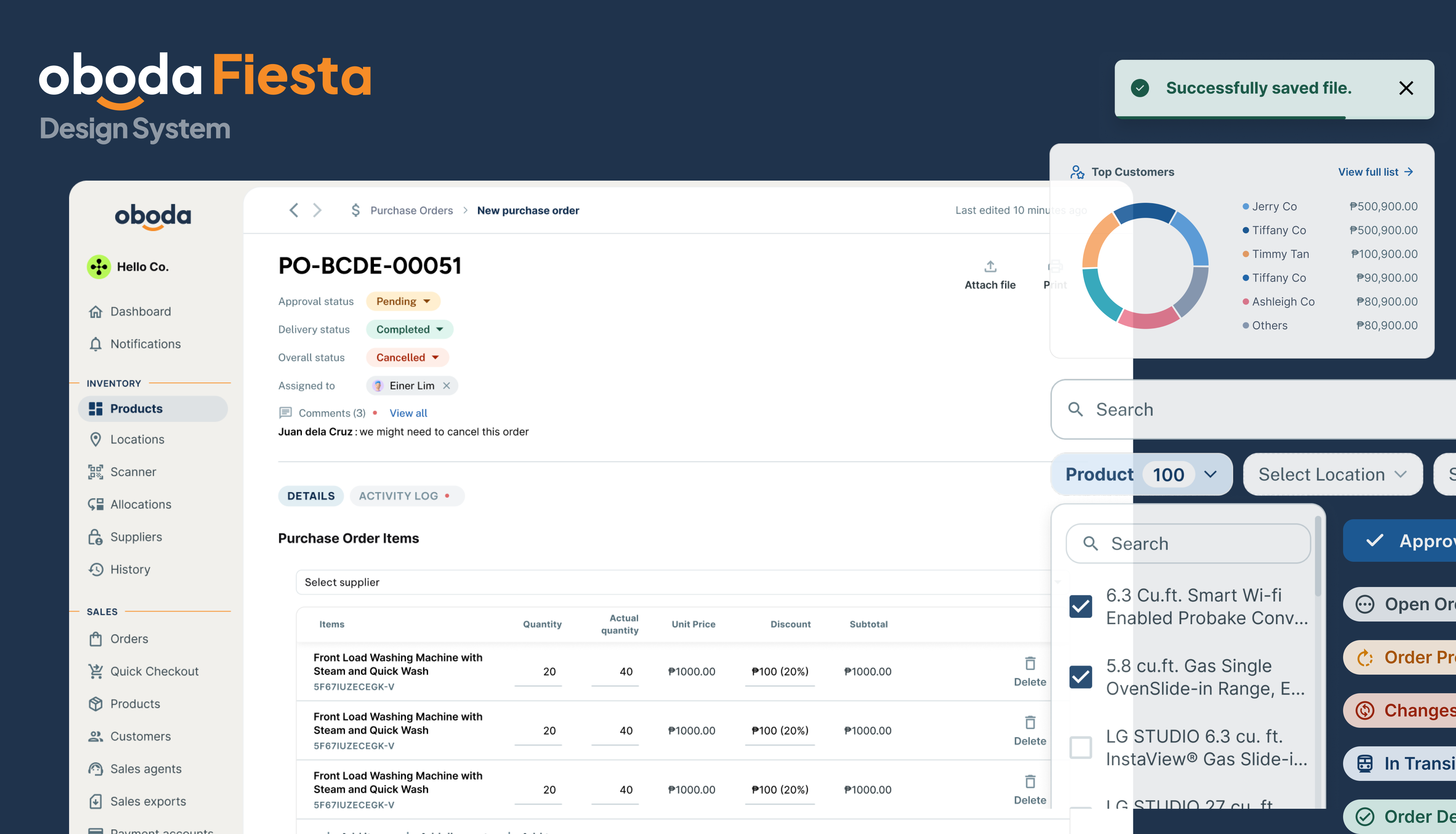
Task: Delete the first purchase order item row
Action: point(1030,671)
